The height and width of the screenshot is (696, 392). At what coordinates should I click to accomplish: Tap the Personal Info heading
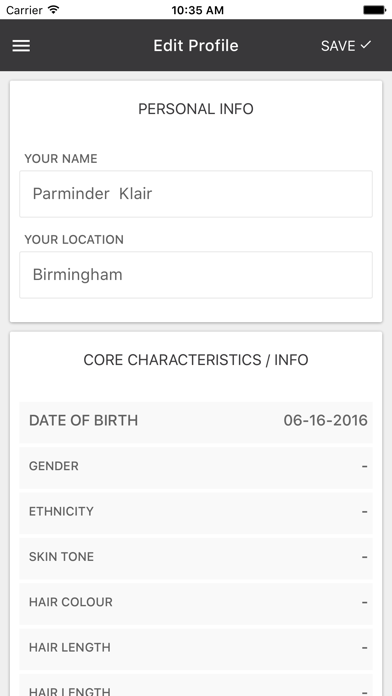pyautogui.click(x=196, y=109)
